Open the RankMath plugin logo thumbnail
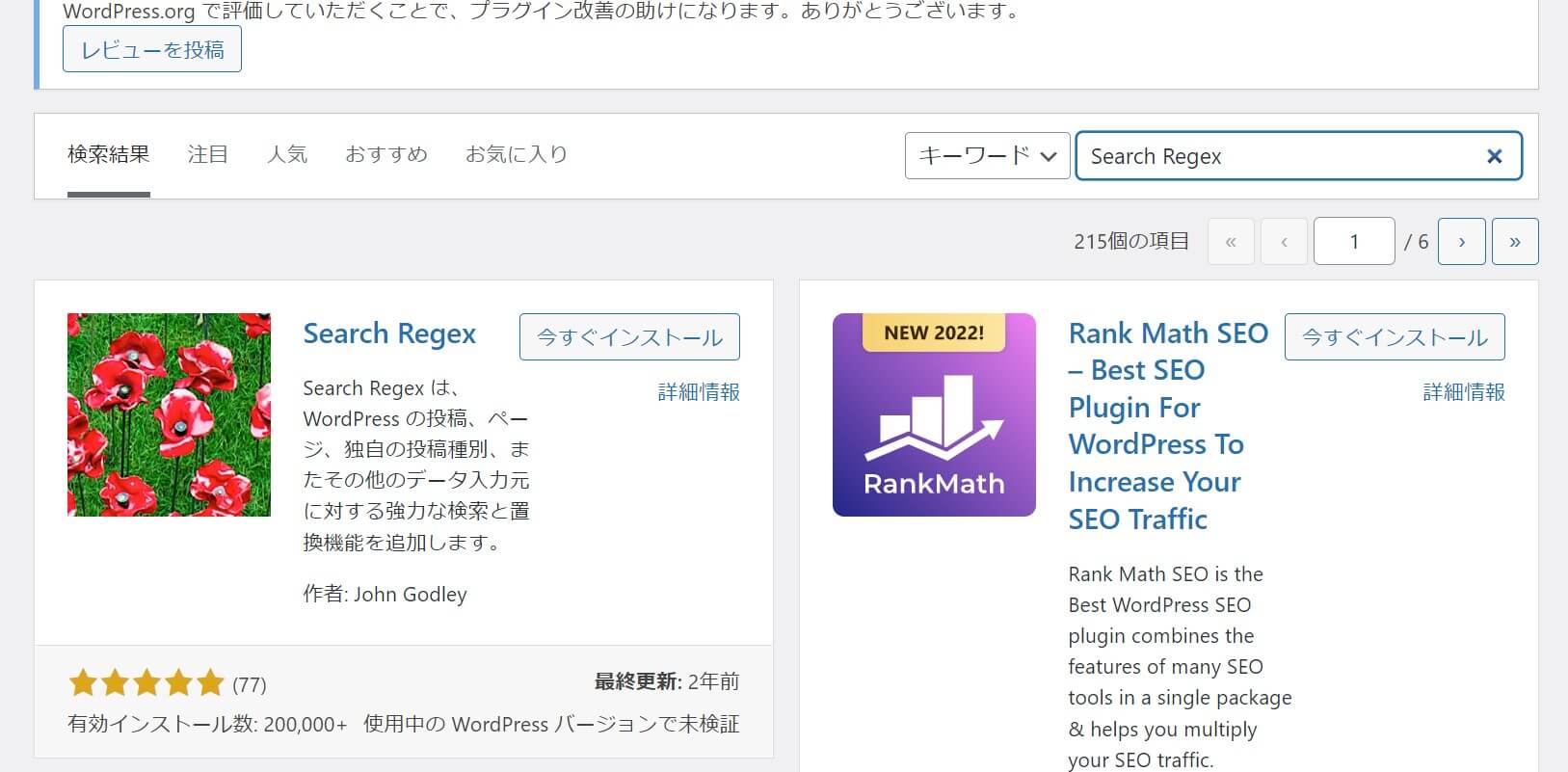The image size is (1568, 772). click(x=934, y=414)
